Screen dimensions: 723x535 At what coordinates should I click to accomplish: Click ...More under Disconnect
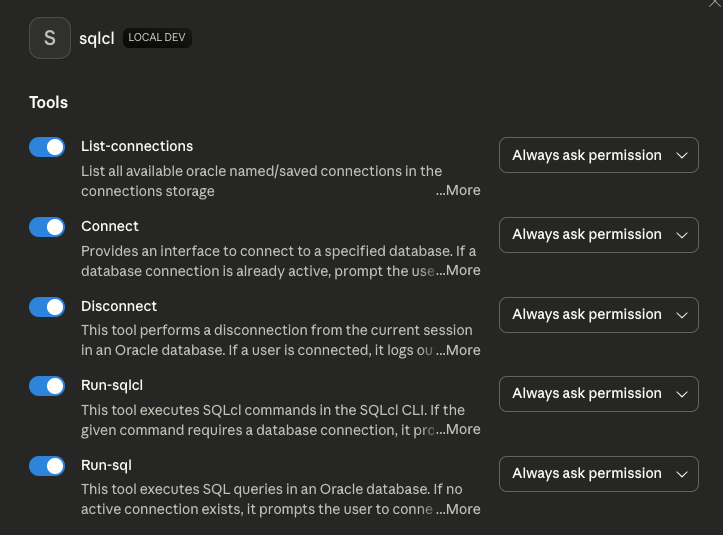[459, 350]
